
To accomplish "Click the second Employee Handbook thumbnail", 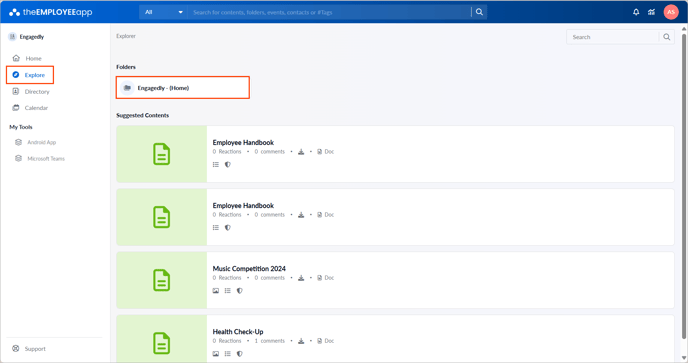I will (x=161, y=217).
